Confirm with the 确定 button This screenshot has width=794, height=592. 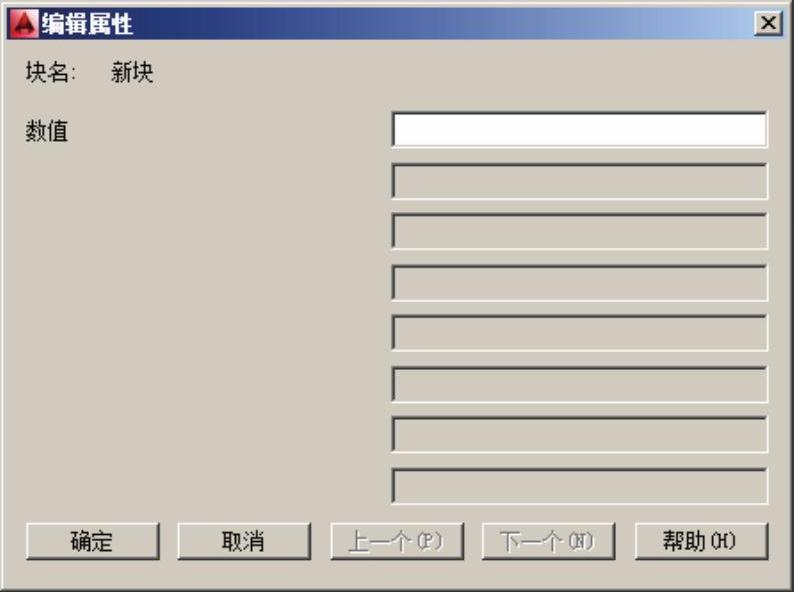point(93,541)
